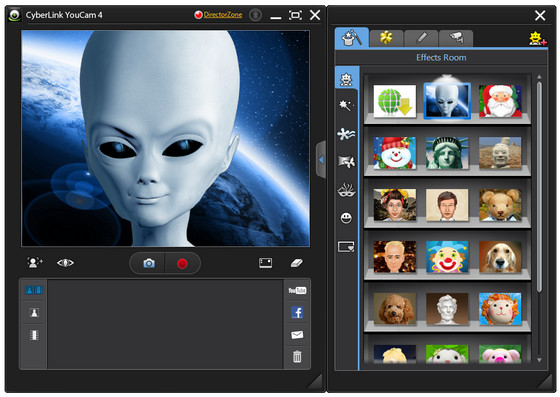This screenshot has height=397, width=560.
Task: Open the surveillance camera tab
Action: tap(456, 38)
